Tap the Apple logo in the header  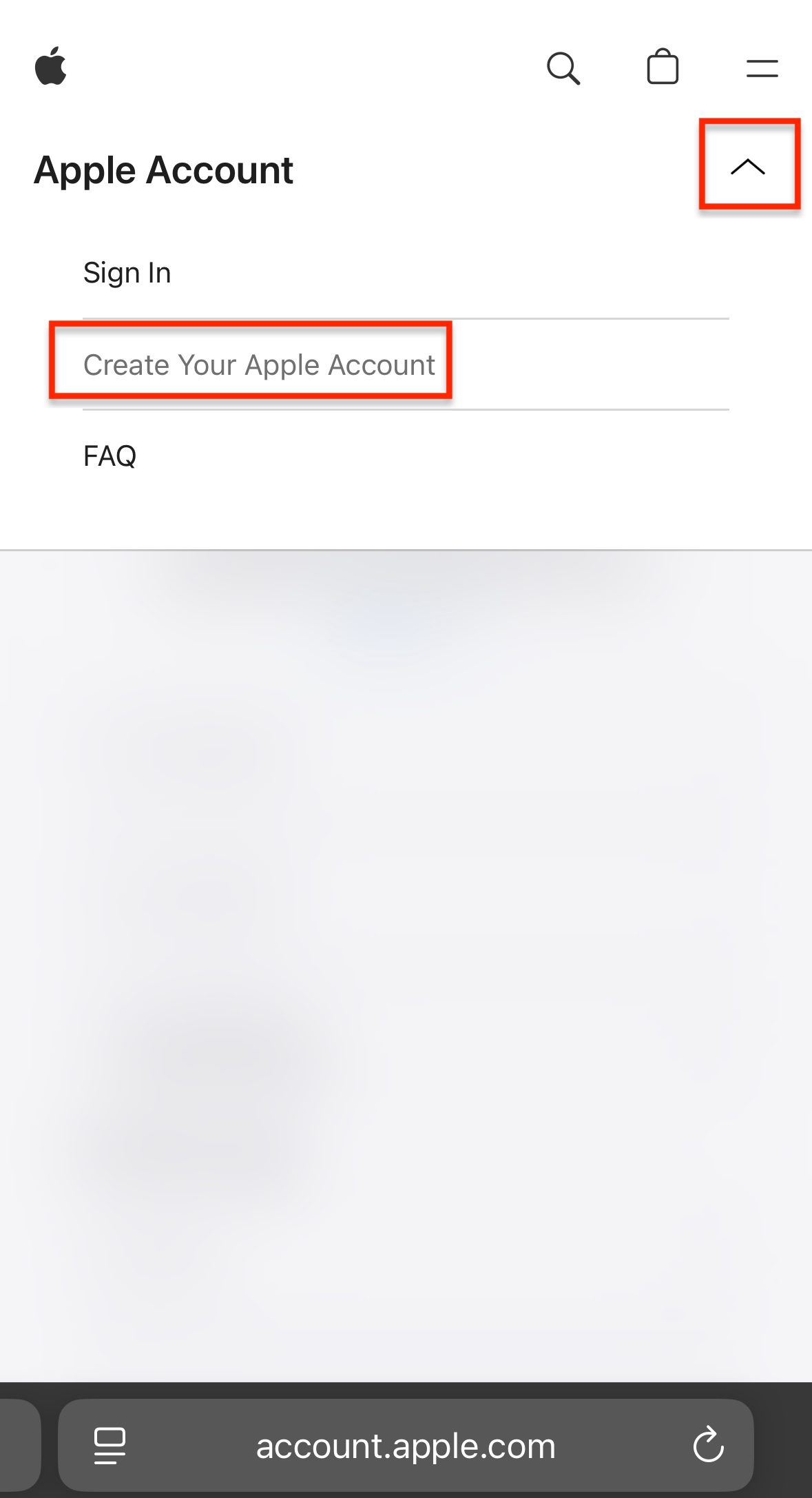pos(51,67)
